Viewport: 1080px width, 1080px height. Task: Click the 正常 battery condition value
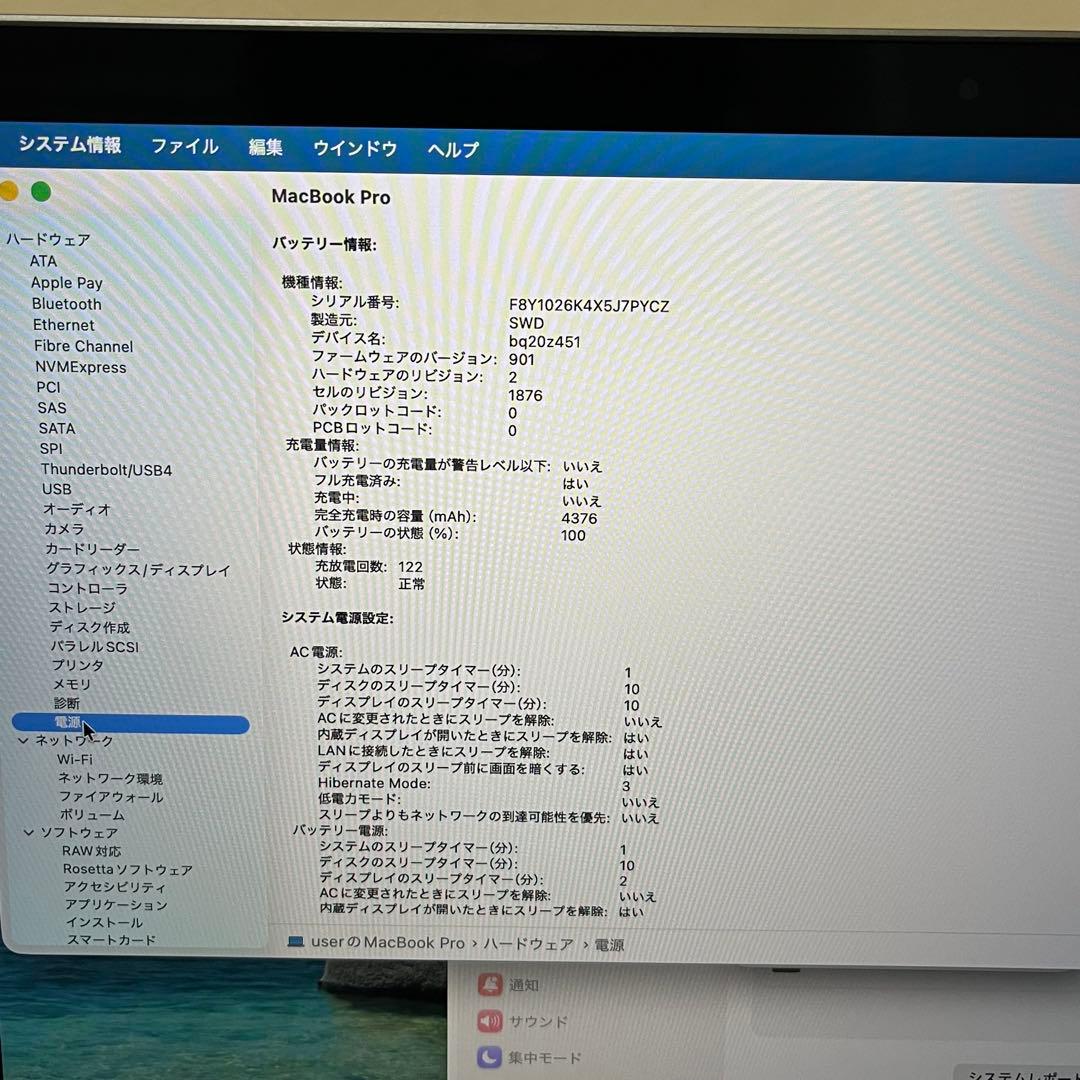(x=411, y=584)
